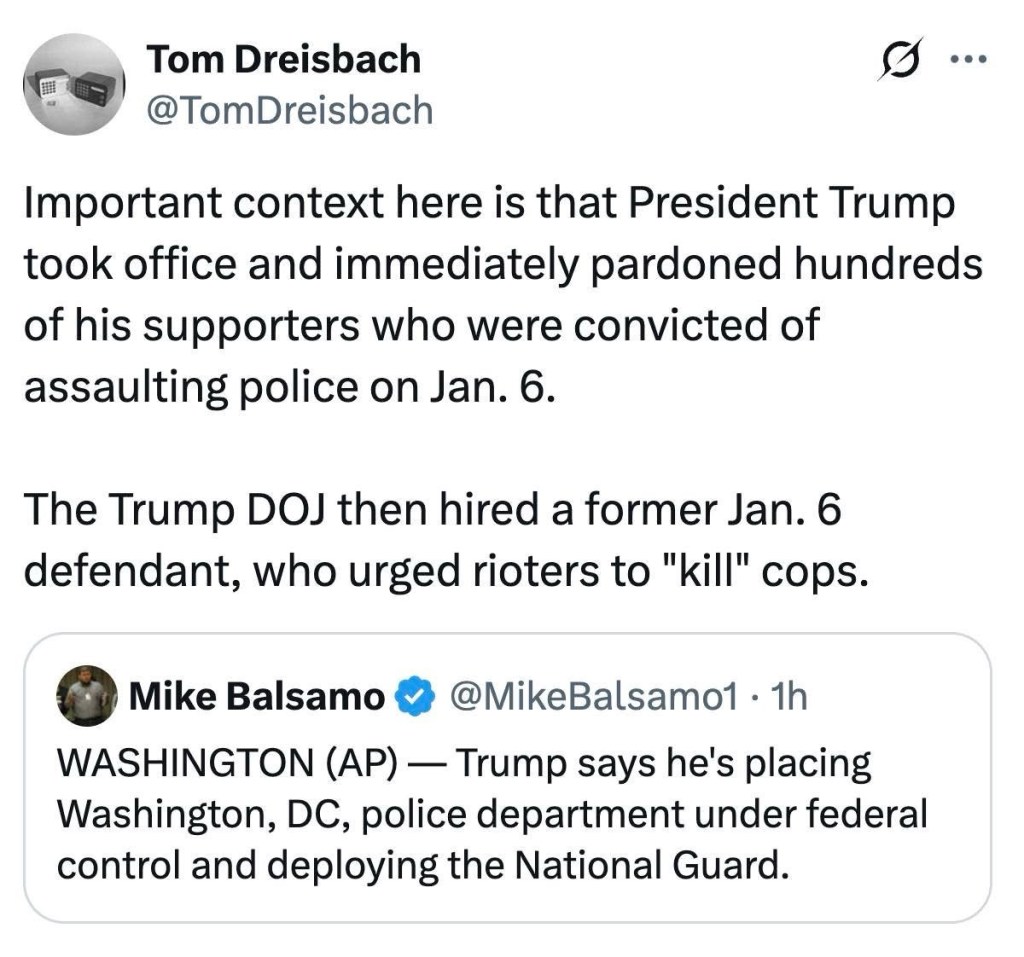Open the three-dot more options menu
Viewport: 1024px width, 957px height.
tap(968, 59)
